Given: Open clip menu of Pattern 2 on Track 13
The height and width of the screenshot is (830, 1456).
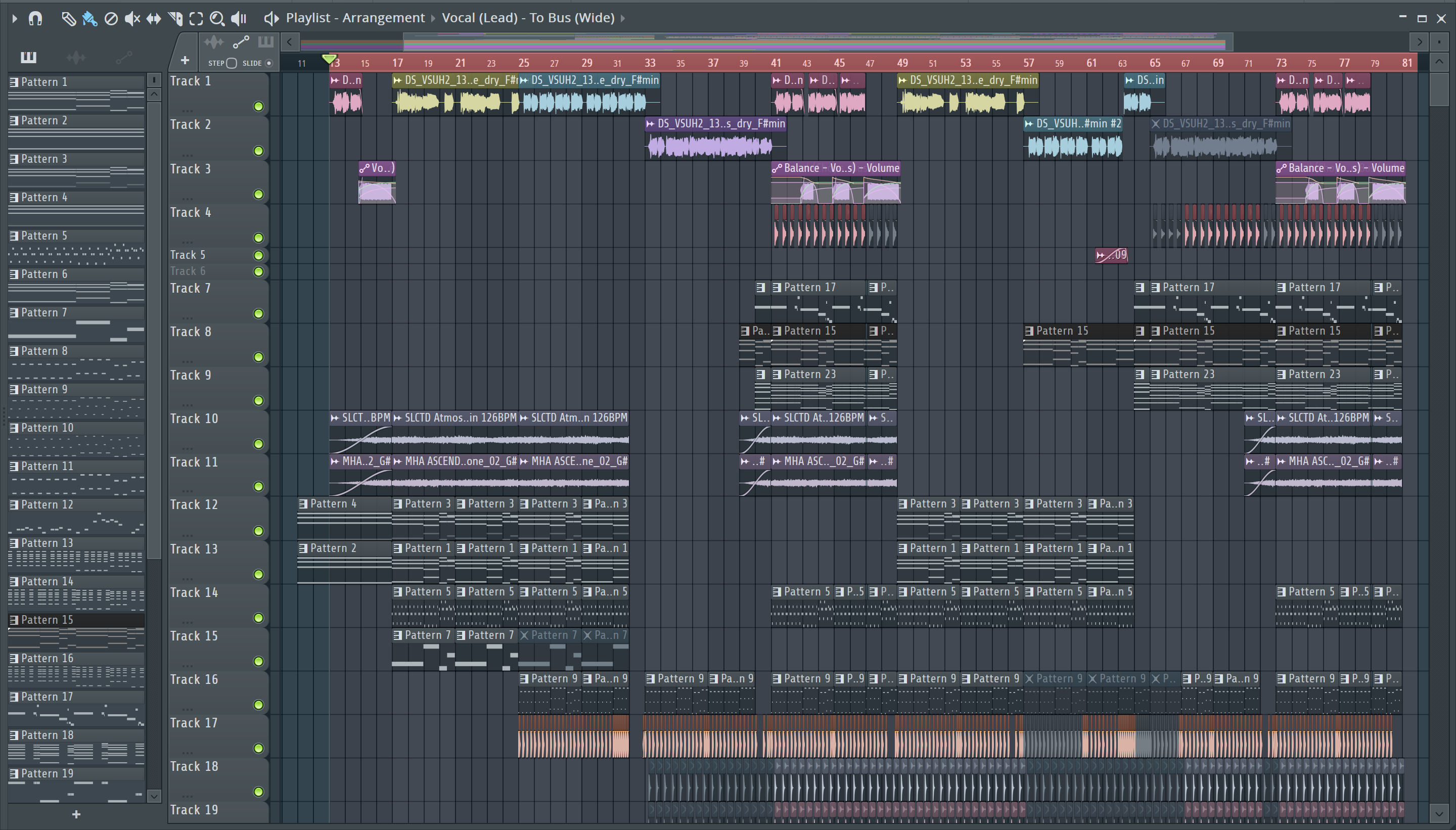Looking at the screenshot, I should [x=303, y=548].
